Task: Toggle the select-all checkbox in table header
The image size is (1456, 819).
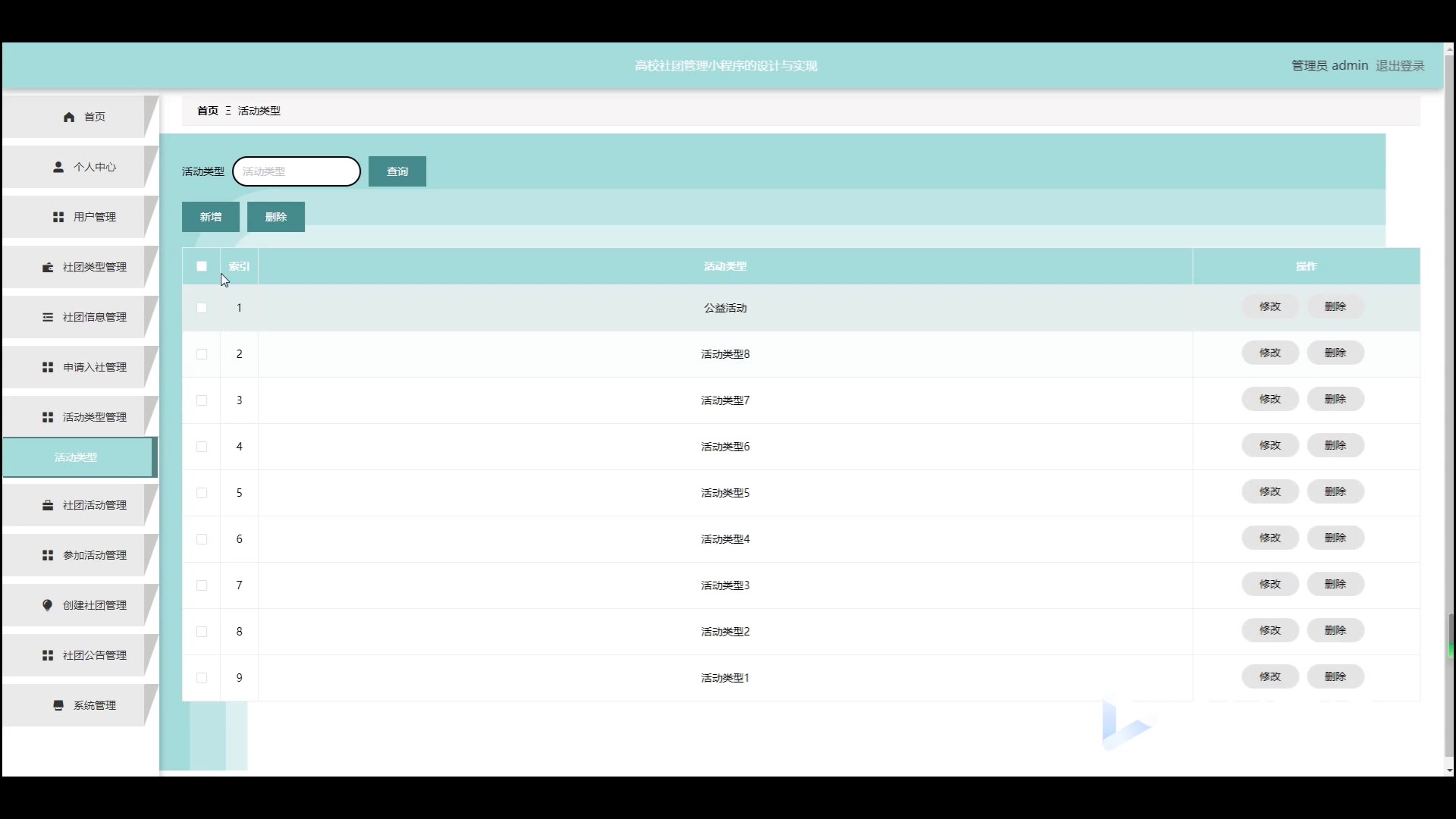Action: pos(202,266)
